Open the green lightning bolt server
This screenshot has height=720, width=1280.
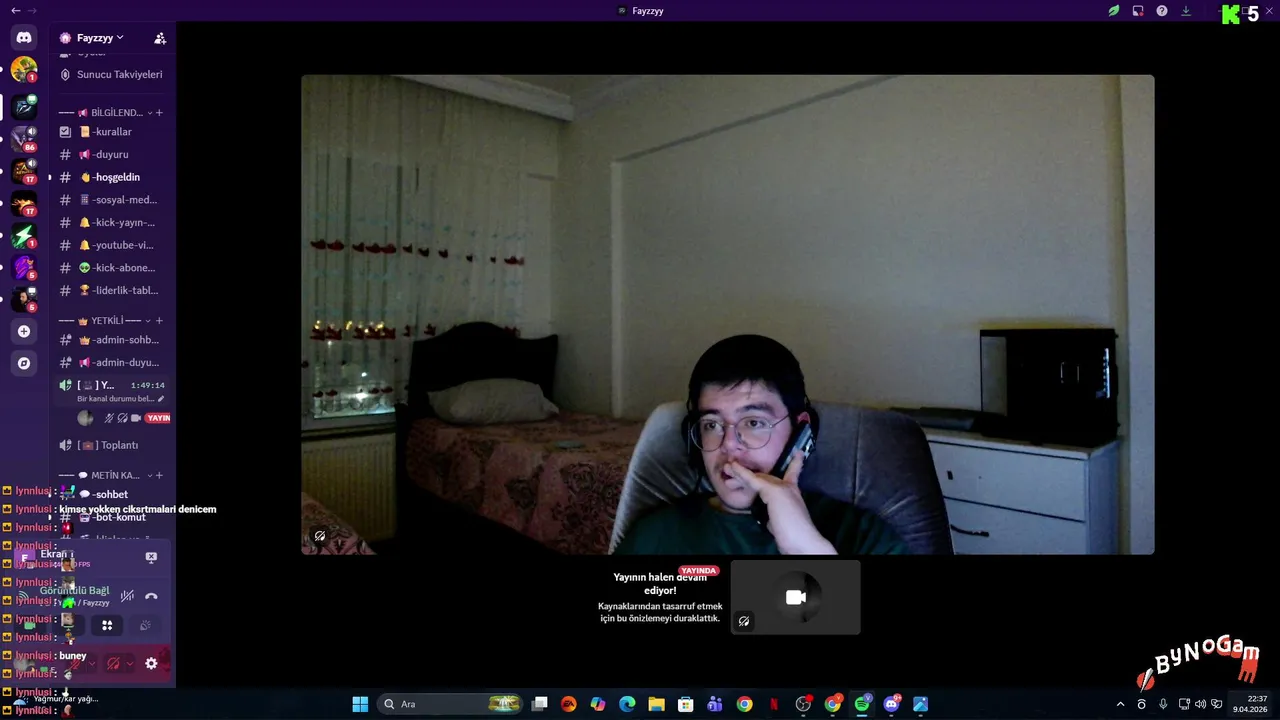click(x=24, y=236)
